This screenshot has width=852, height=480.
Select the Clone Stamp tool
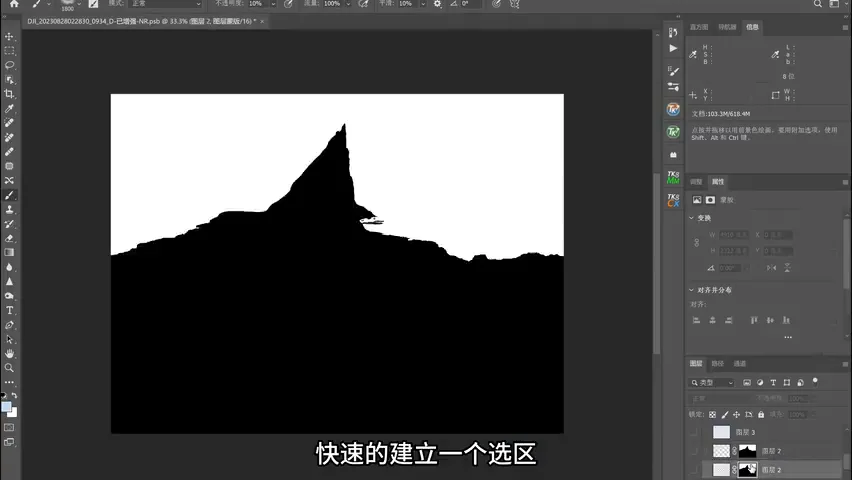coord(9,209)
